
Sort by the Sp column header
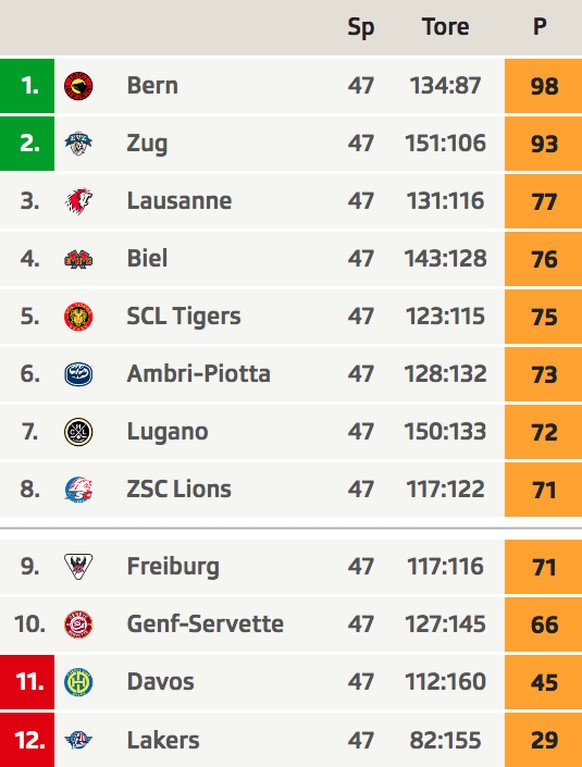click(361, 28)
